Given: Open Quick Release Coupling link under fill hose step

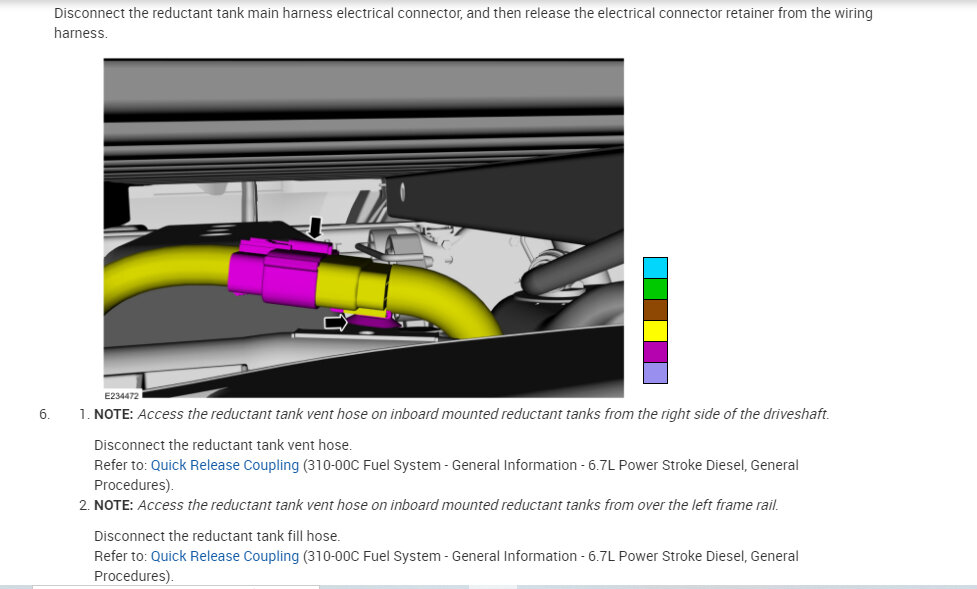Looking at the screenshot, I should [224, 556].
